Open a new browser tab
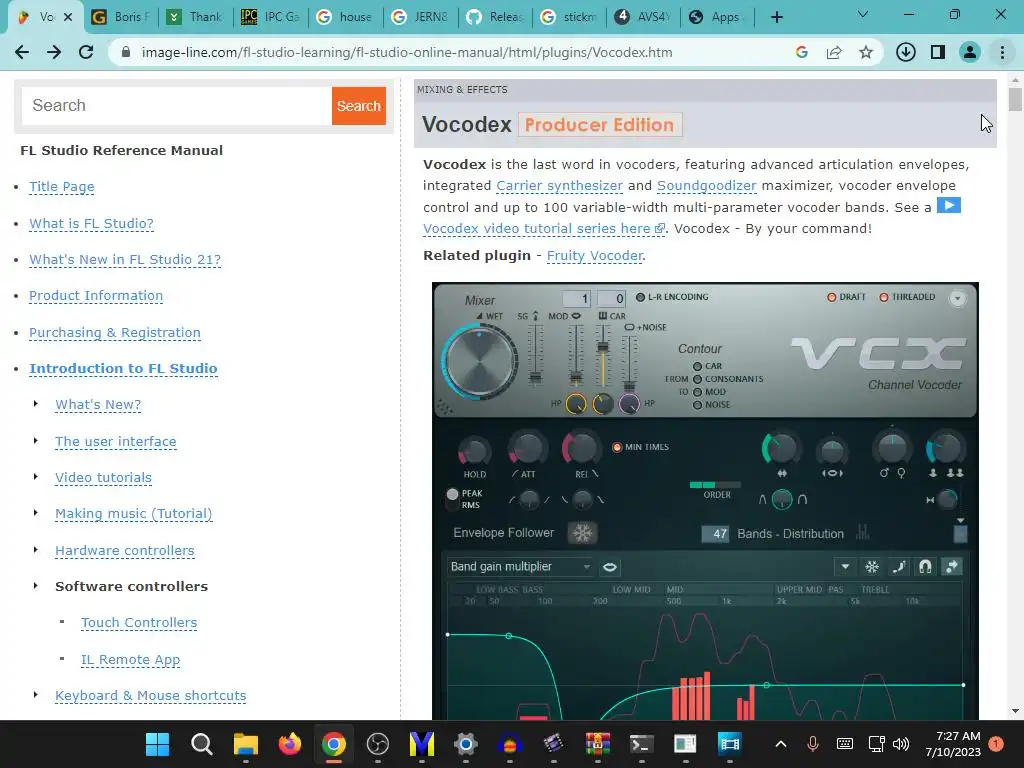Screen dimensions: 1024x768 tap(776, 17)
